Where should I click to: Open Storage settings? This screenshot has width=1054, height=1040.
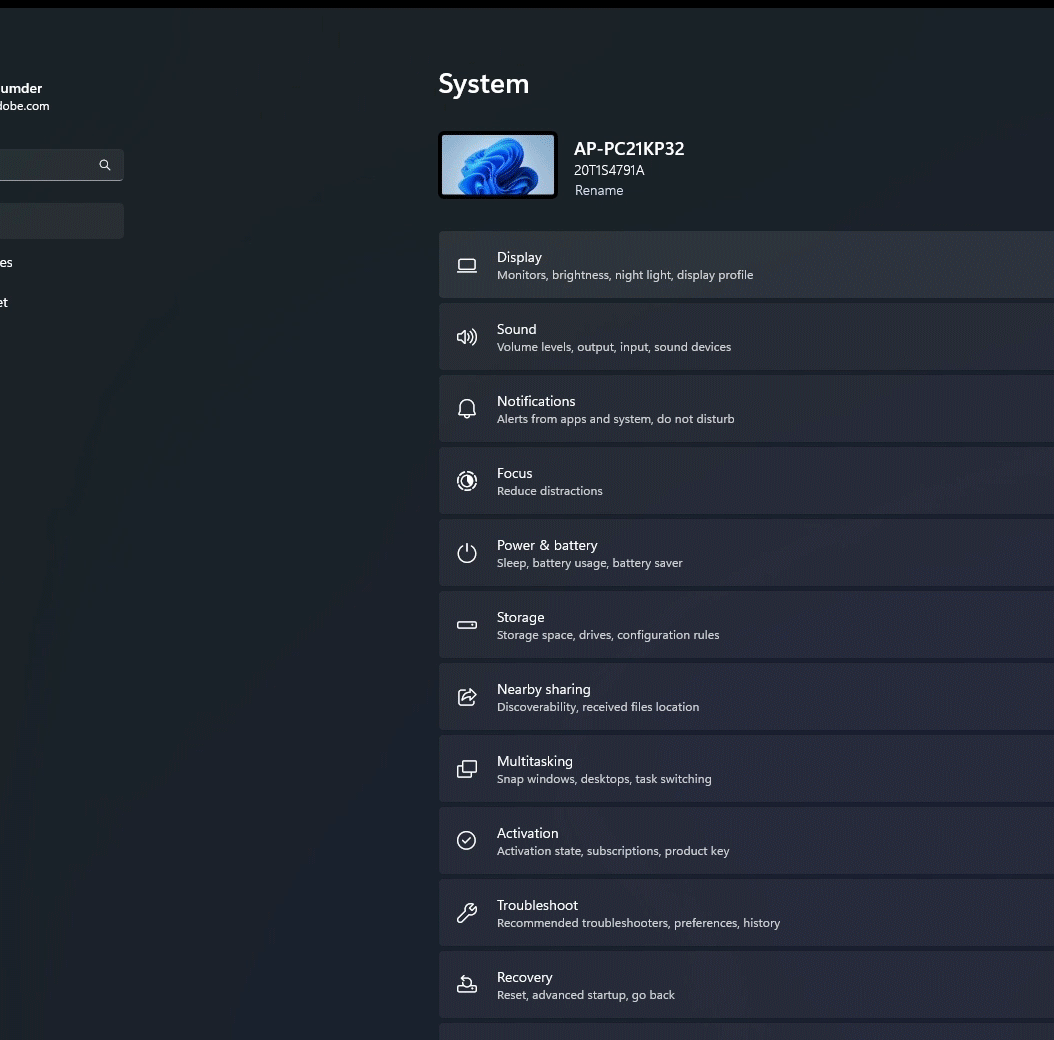(746, 625)
